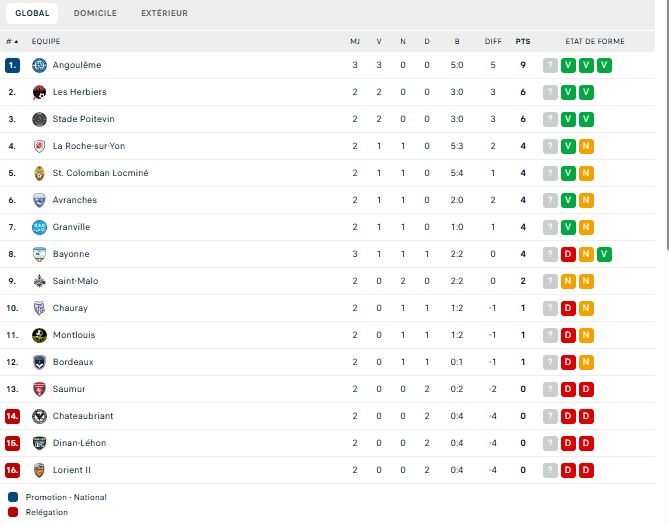Select the Granville club badge
The width and height of the screenshot is (669, 525).
point(39,227)
